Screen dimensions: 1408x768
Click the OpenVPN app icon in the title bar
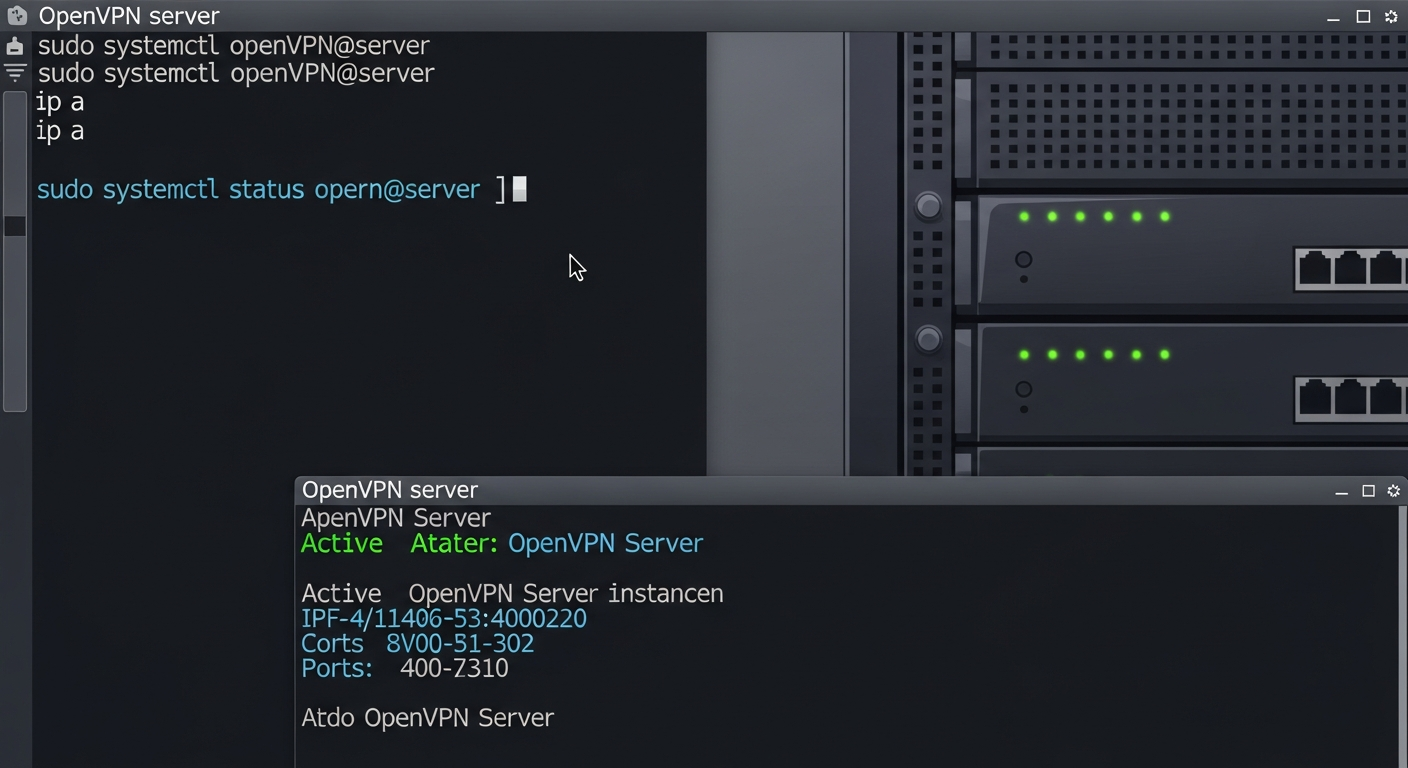tap(16, 16)
